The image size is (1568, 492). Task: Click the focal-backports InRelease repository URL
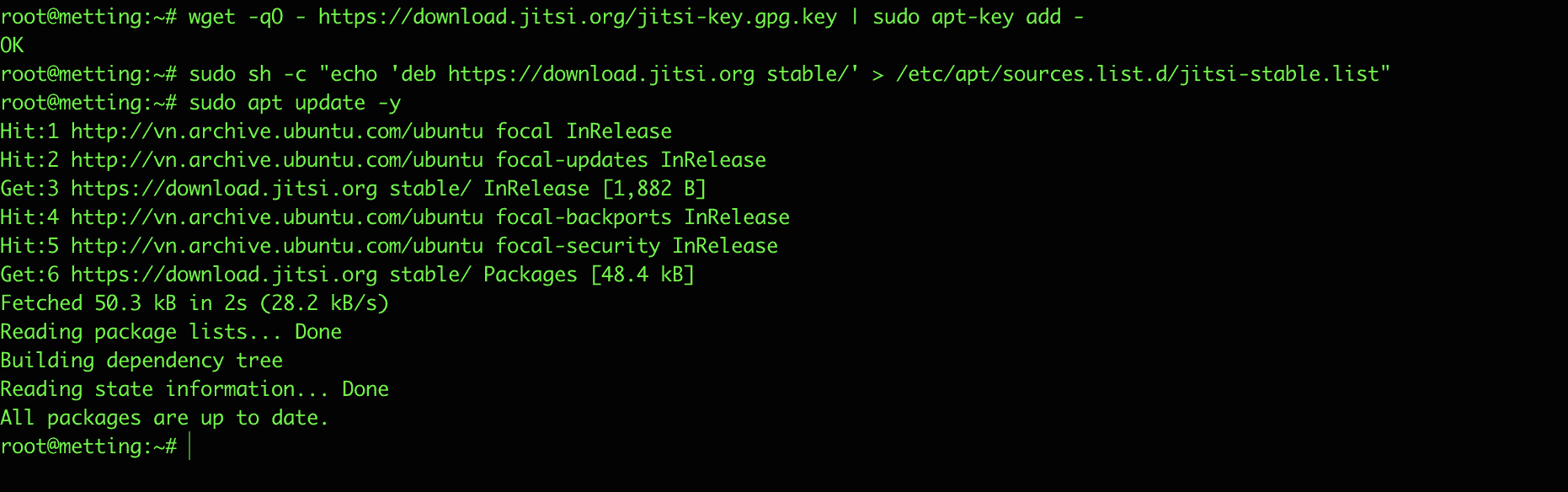[x=277, y=217]
